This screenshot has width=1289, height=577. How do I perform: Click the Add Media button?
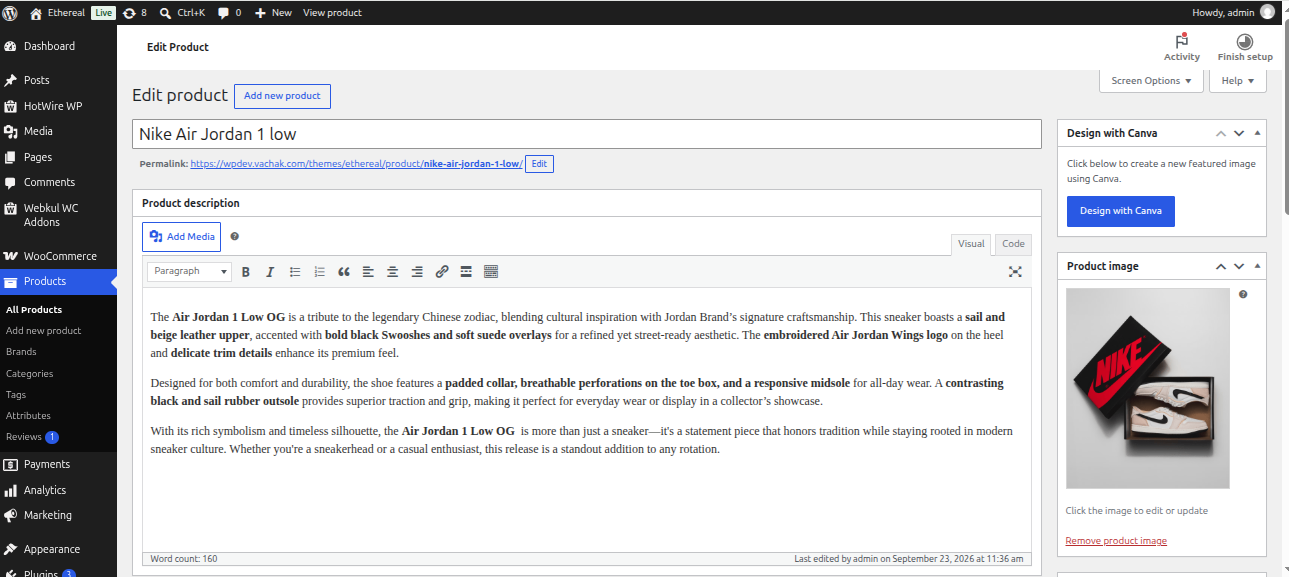(x=181, y=237)
